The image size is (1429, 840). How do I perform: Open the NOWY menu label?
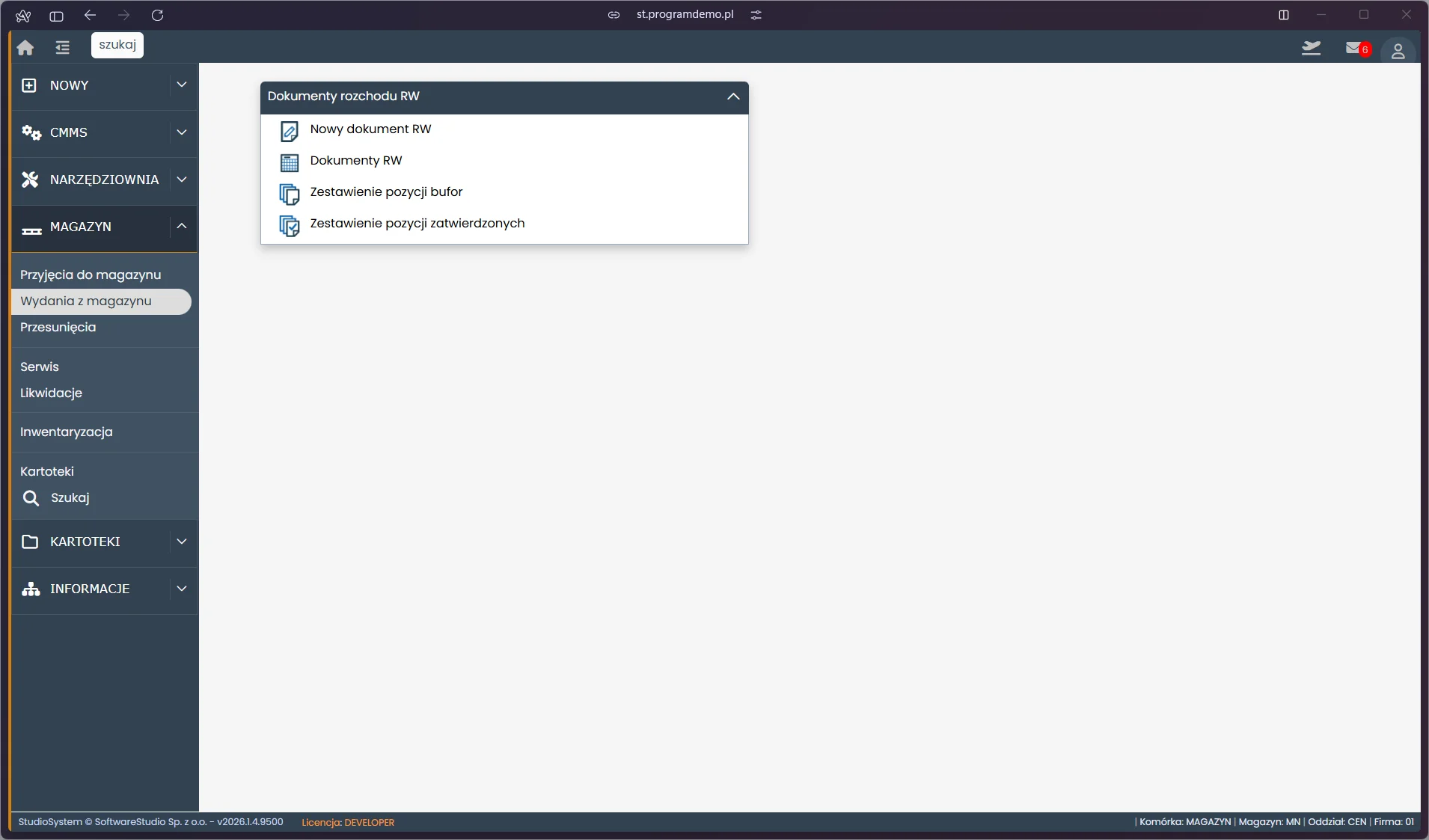(x=70, y=85)
